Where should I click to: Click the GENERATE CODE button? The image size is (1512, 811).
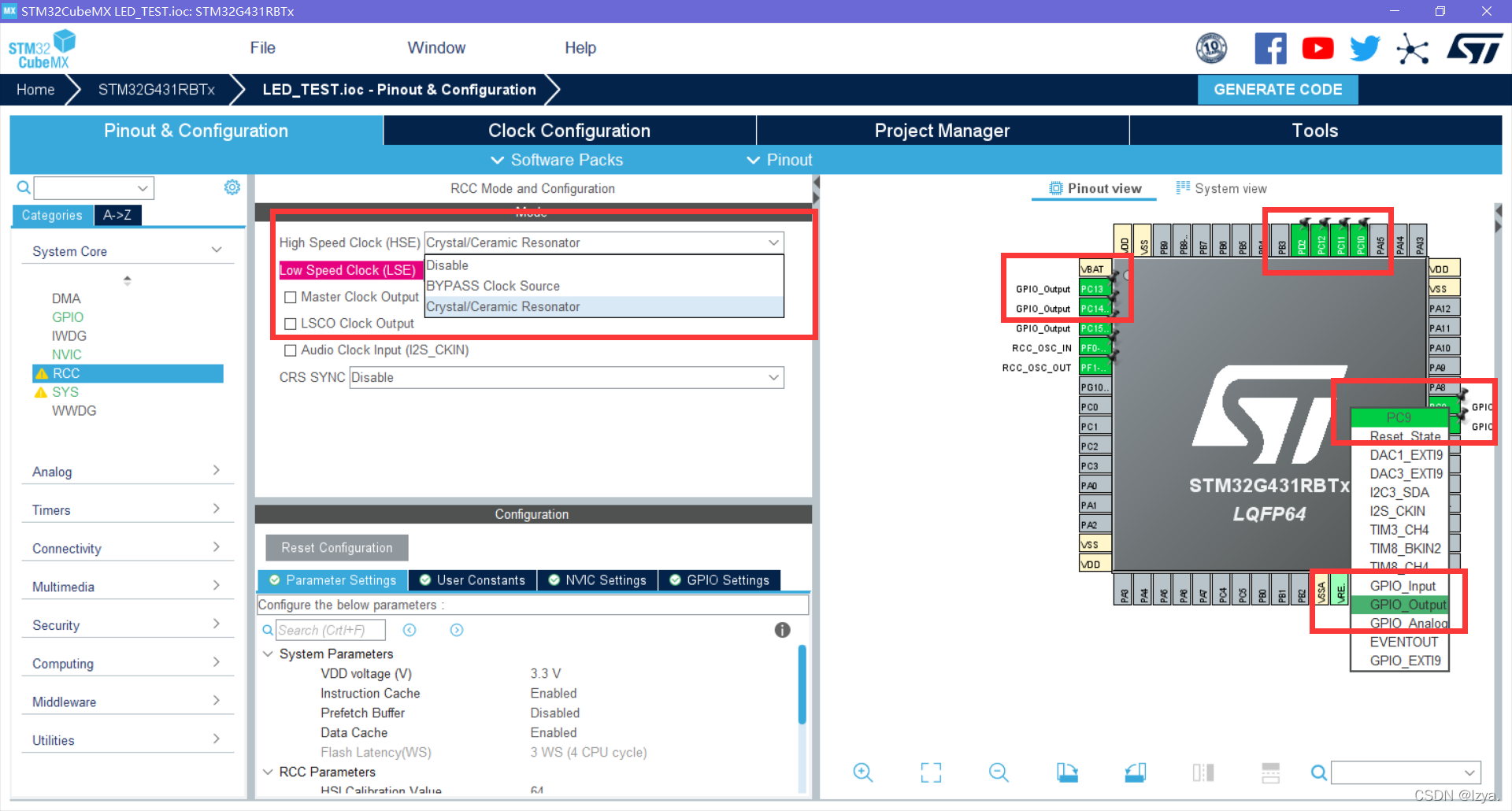(1277, 90)
